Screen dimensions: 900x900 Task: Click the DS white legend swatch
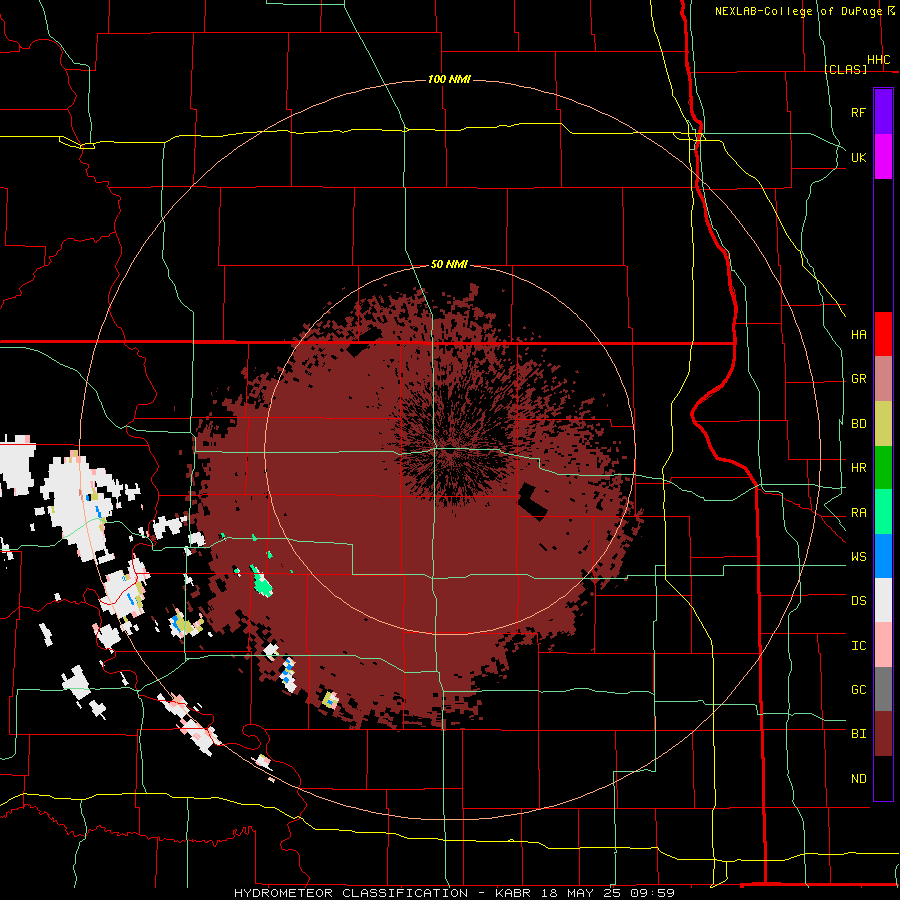point(883,600)
